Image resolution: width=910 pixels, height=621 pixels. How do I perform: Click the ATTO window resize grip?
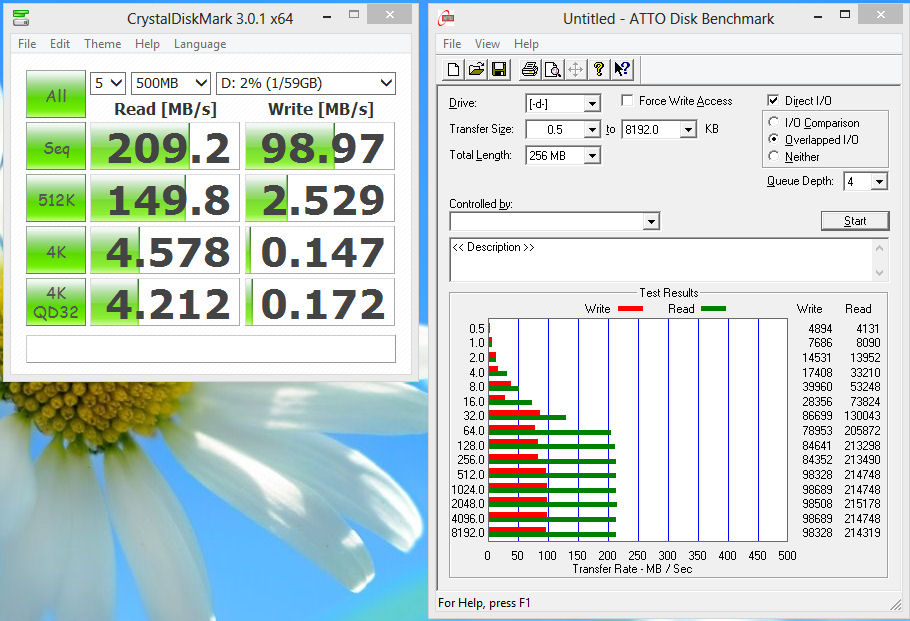pyautogui.click(x=897, y=605)
